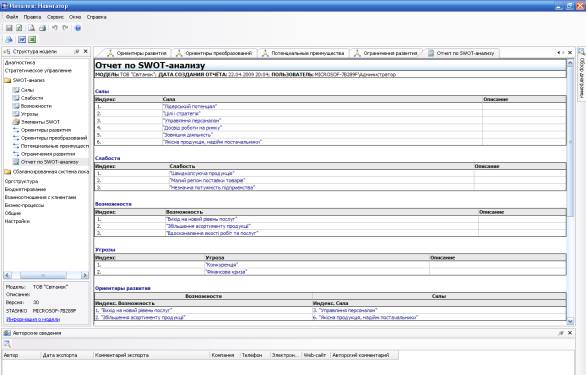Open "Конкуренція" threat link
Image resolution: width=586 pixels, height=375 pixels.
[x=222, y=265]
